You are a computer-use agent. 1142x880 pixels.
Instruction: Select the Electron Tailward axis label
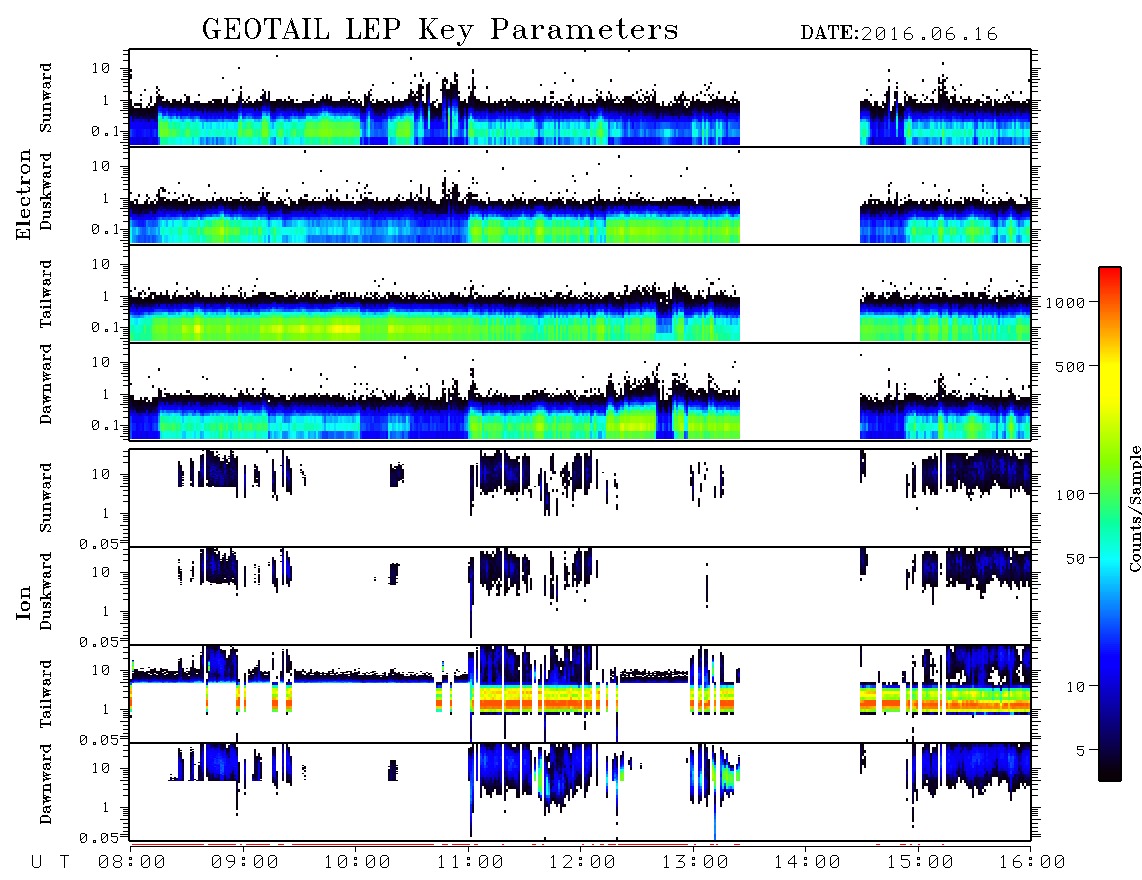click(x=46, y=294)
